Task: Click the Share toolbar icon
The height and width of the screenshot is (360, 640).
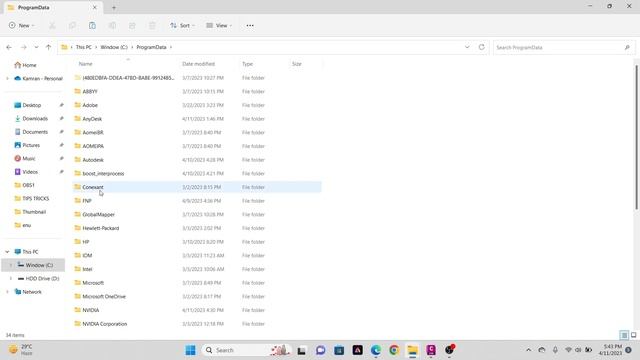Action: tap(132, 26)
